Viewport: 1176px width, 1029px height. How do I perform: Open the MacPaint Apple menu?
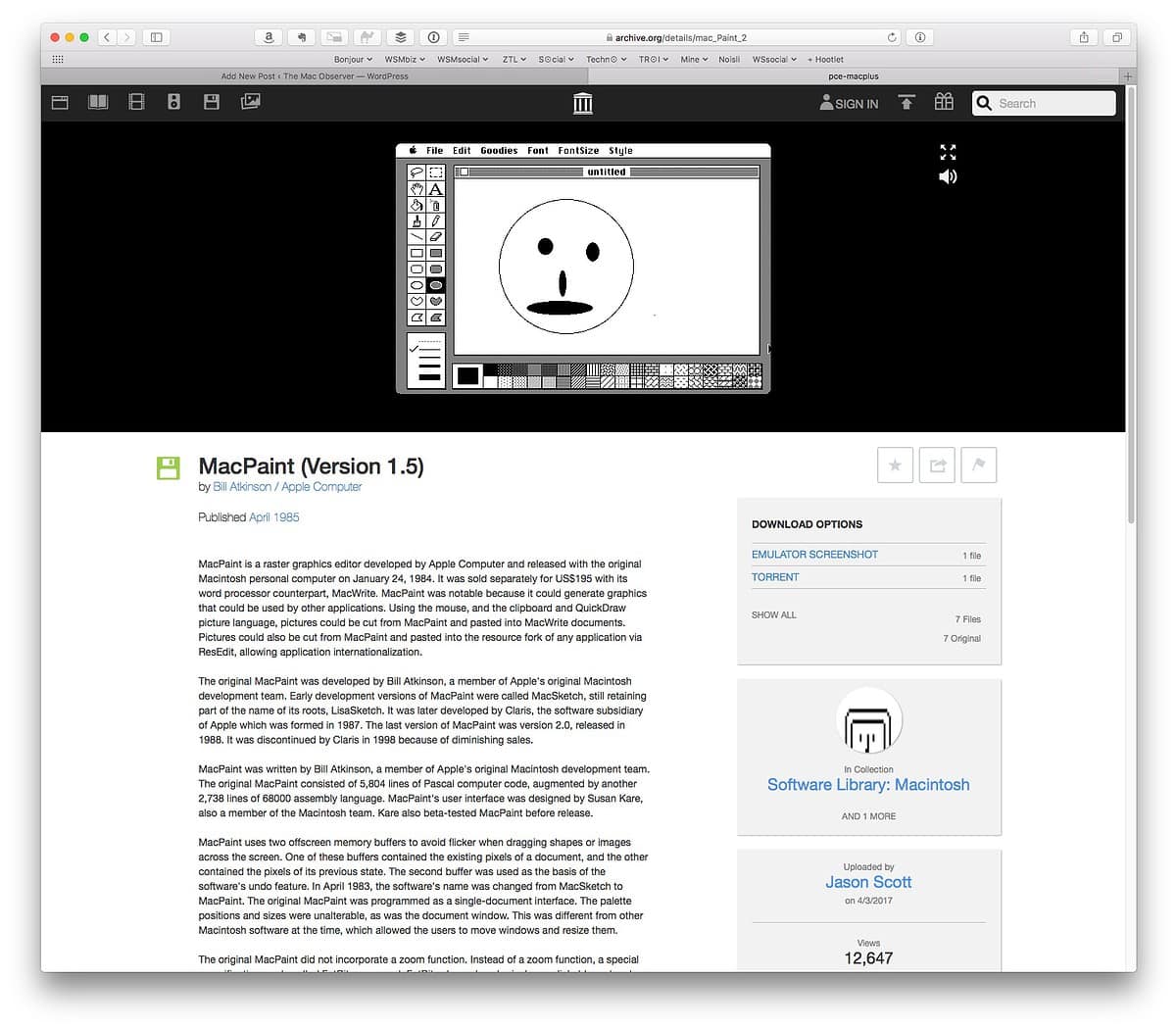point(413,151)
